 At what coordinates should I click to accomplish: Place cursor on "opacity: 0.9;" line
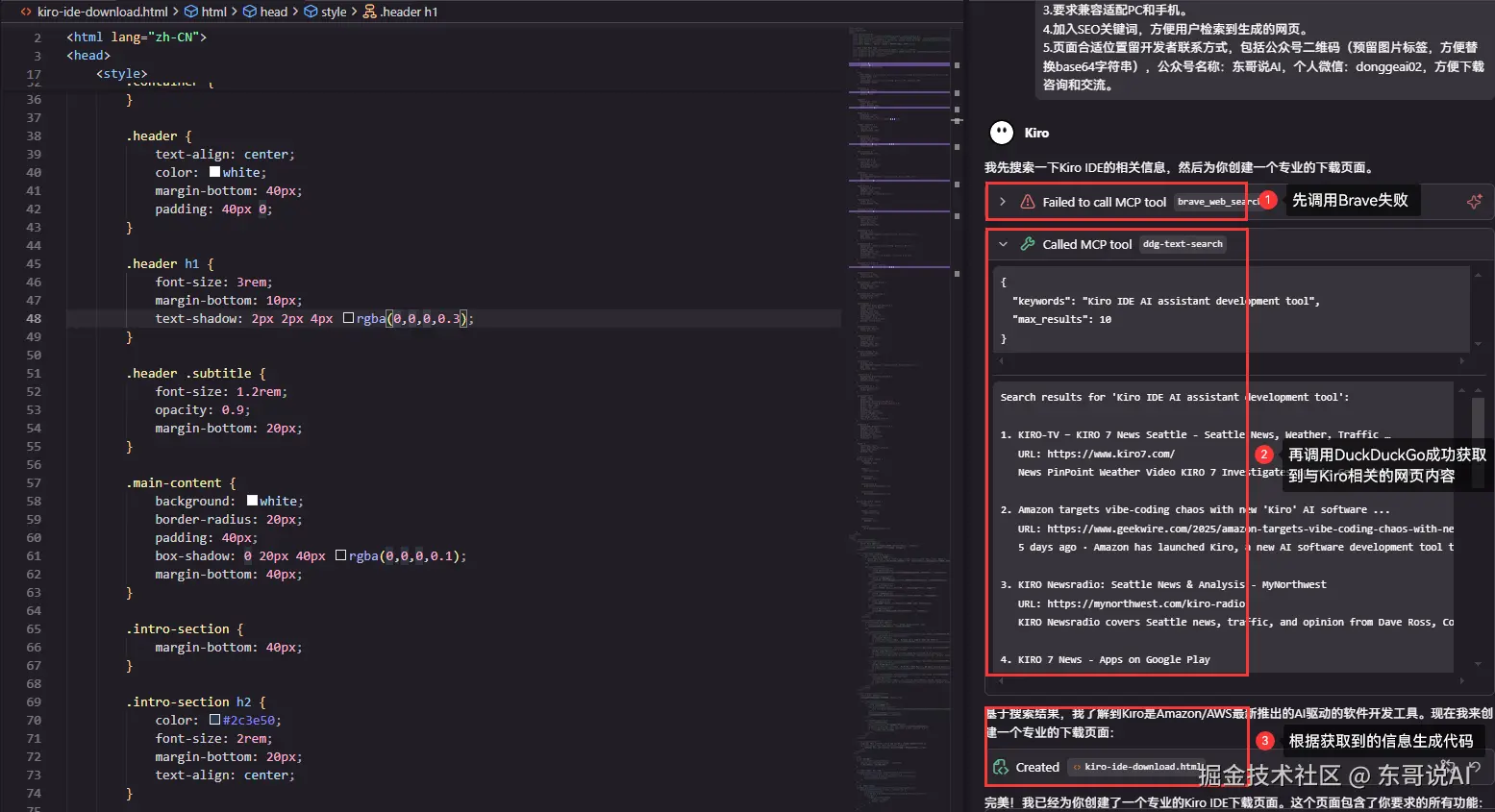(203, 409)
